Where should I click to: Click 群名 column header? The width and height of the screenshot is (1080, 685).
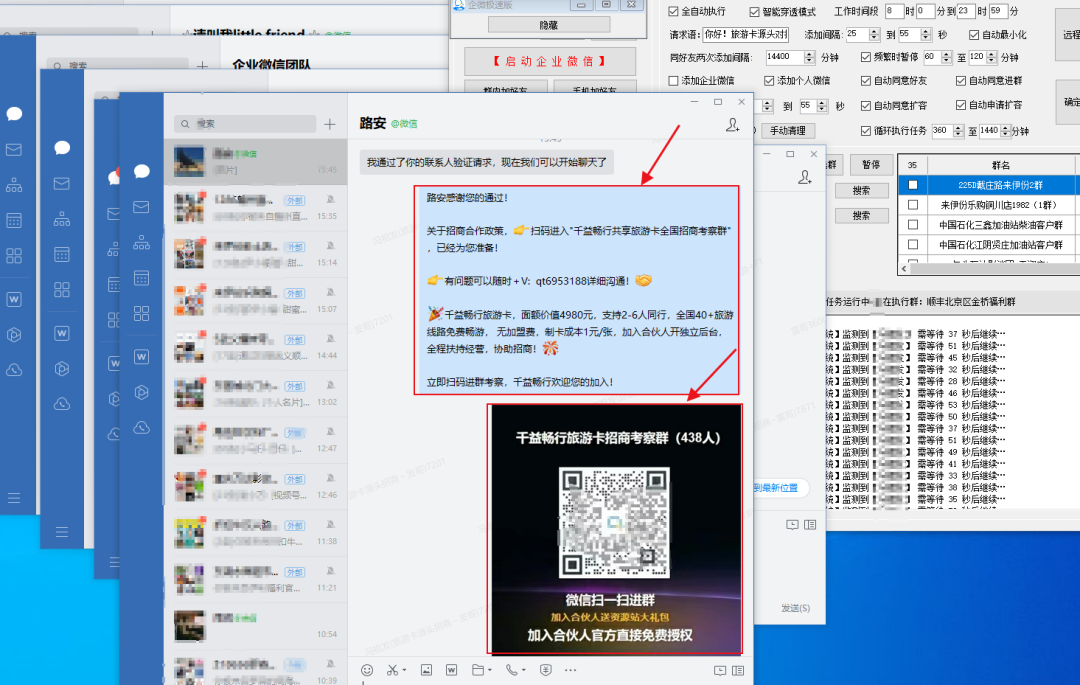(1001, 165)
